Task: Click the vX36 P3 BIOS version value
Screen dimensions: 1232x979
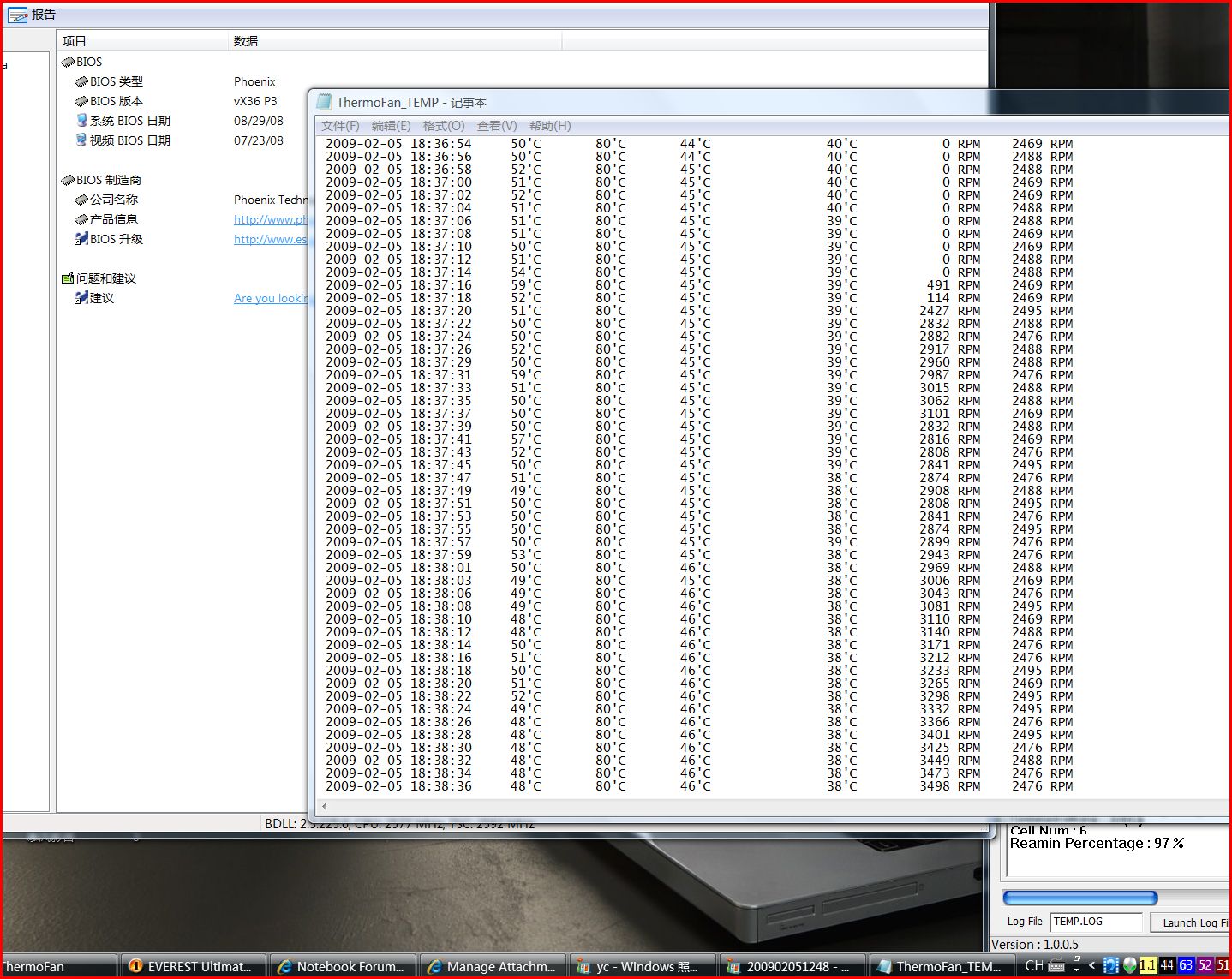Action: (x=255, y=101)
